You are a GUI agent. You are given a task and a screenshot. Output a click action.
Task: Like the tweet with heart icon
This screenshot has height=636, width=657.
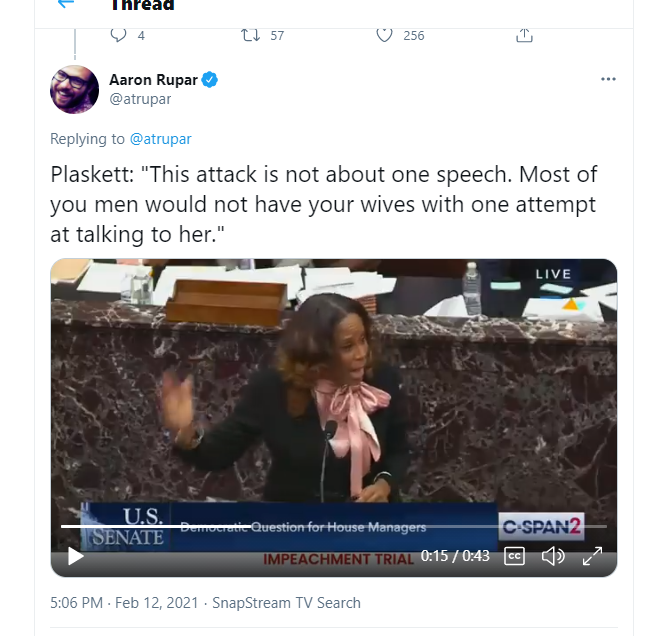tap(384, 35)
